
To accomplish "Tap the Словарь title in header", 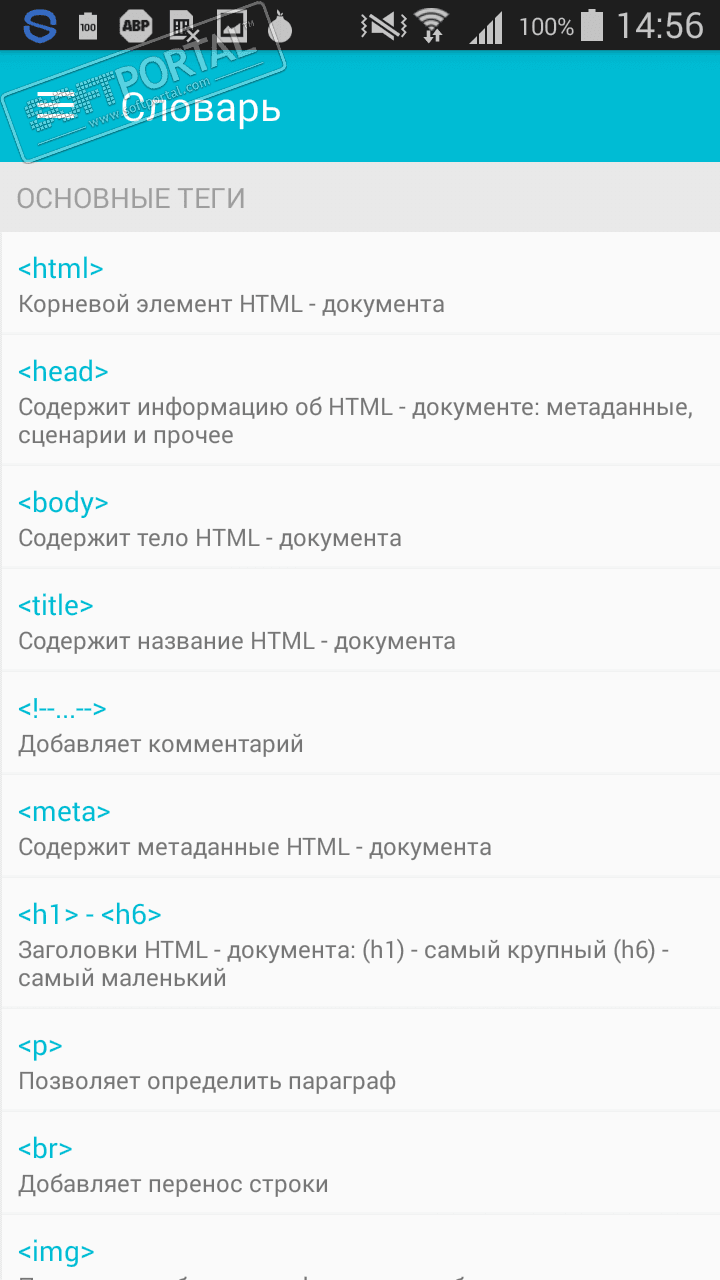I will click(200, 107).
